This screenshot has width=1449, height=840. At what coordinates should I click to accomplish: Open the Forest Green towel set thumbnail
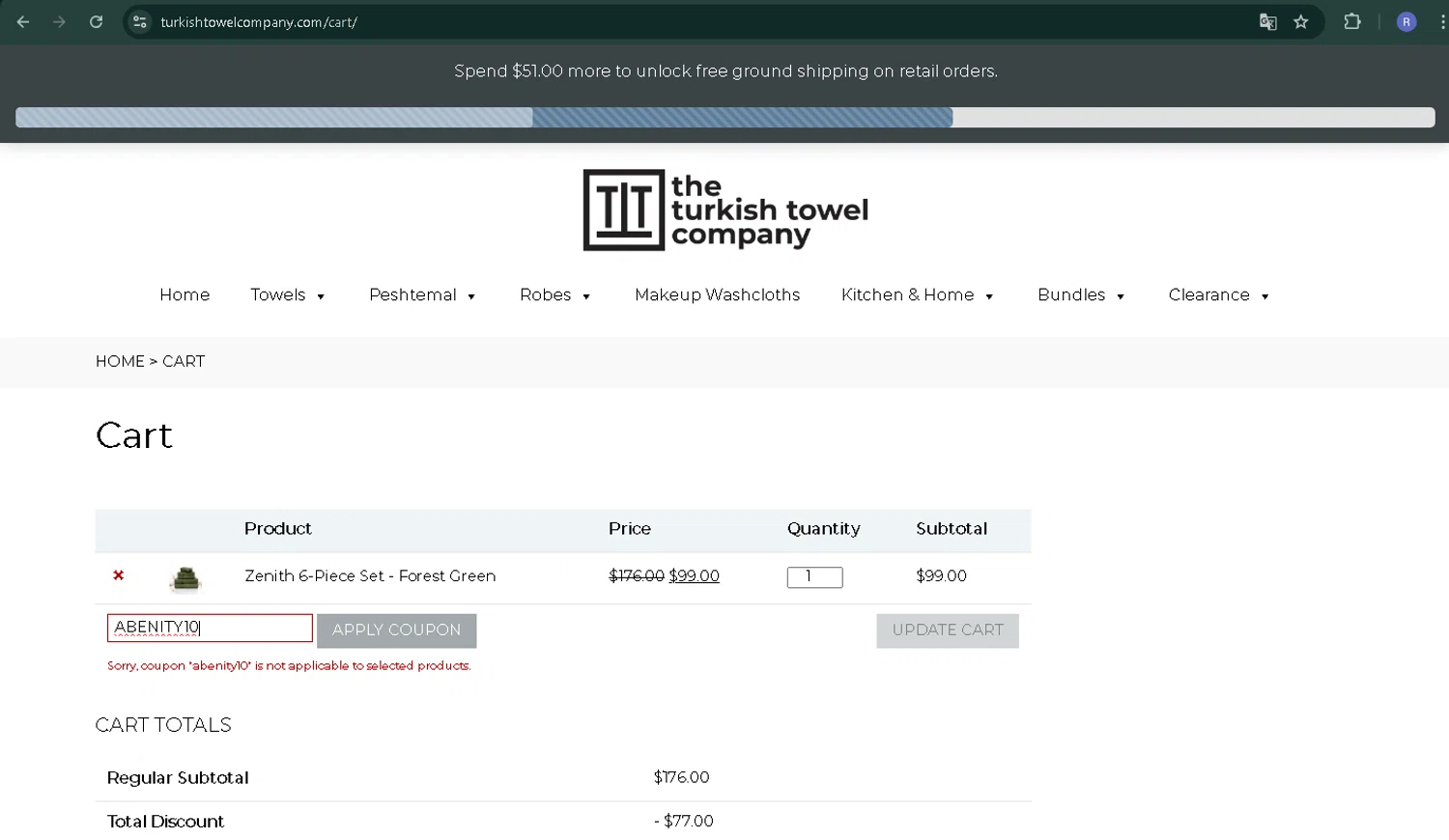[x=185, y=577]
